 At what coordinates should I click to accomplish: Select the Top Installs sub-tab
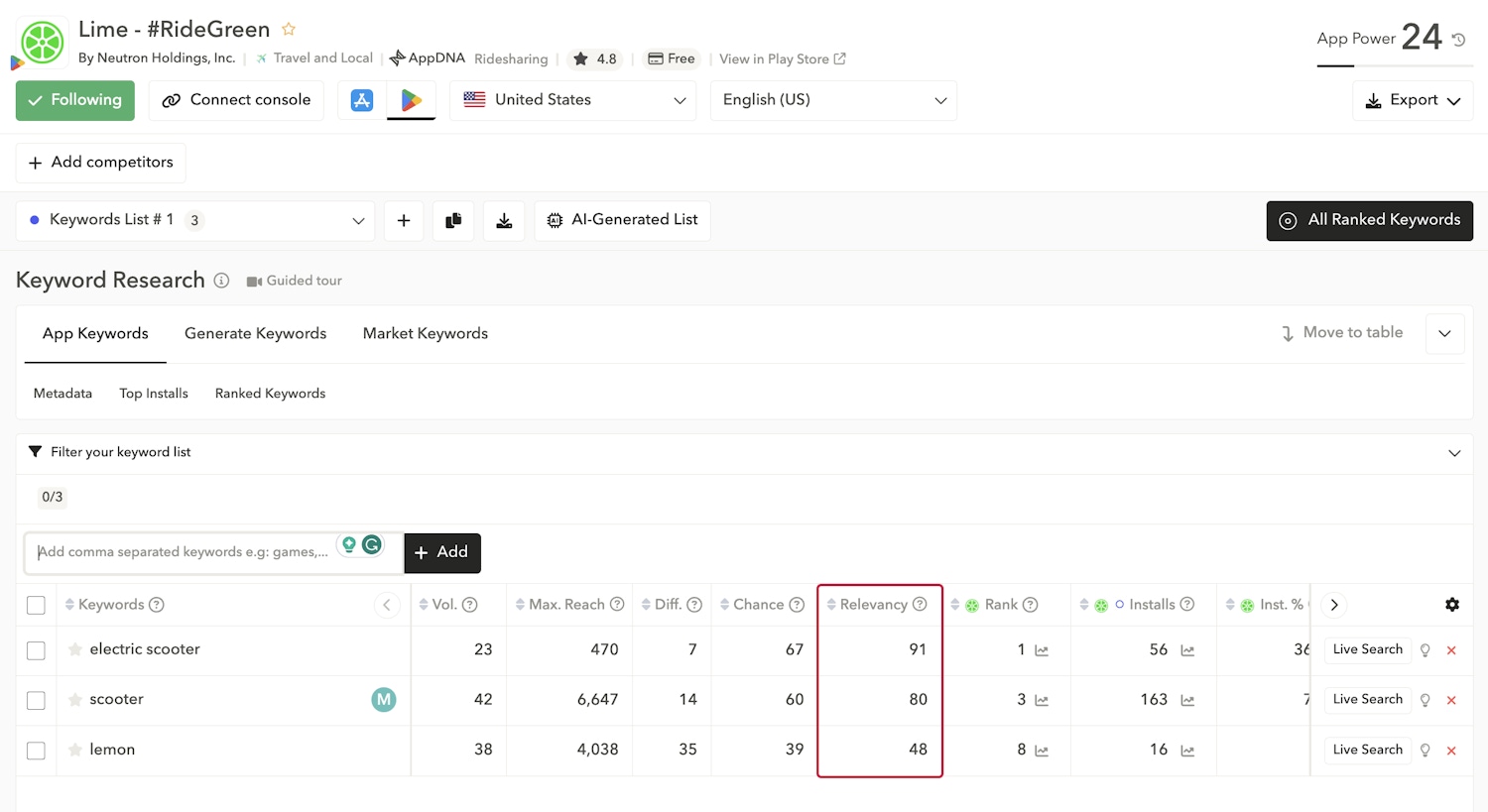pyautogui.click(x=154, y=394)
